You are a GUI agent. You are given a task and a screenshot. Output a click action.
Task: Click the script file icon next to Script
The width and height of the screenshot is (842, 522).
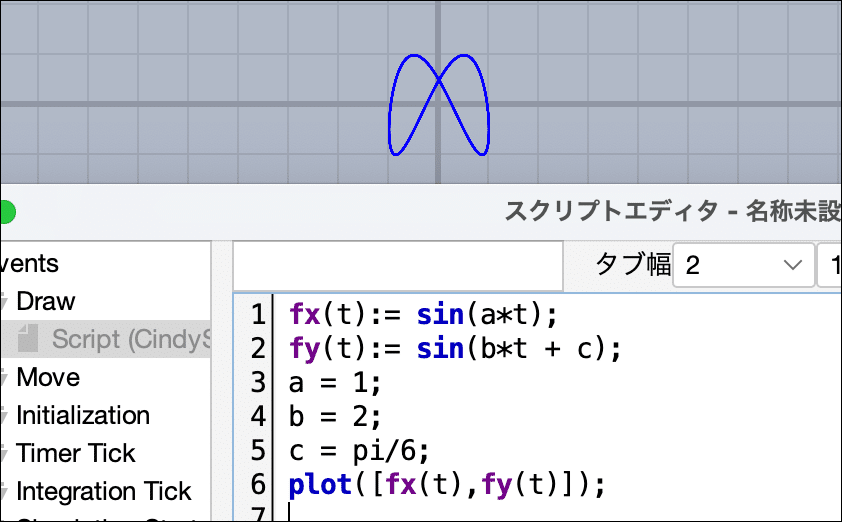28,338
